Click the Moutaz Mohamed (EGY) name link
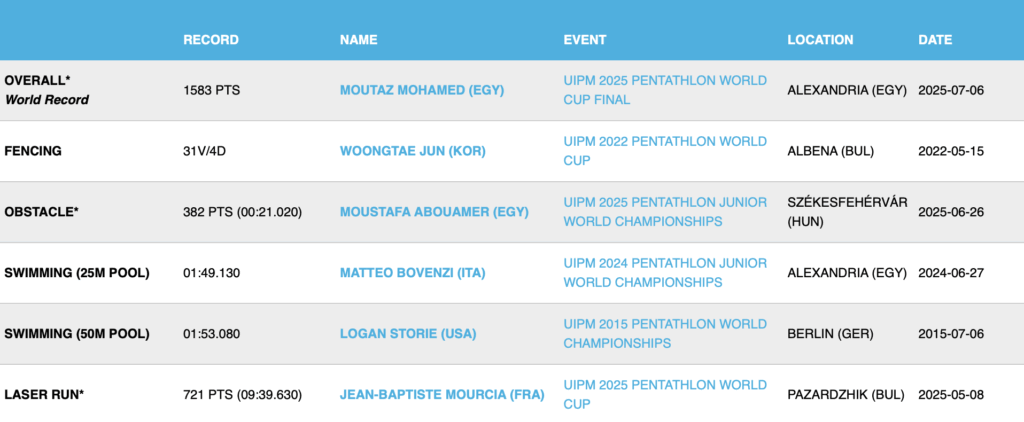 pyautogui.click(x=421, y=90)
